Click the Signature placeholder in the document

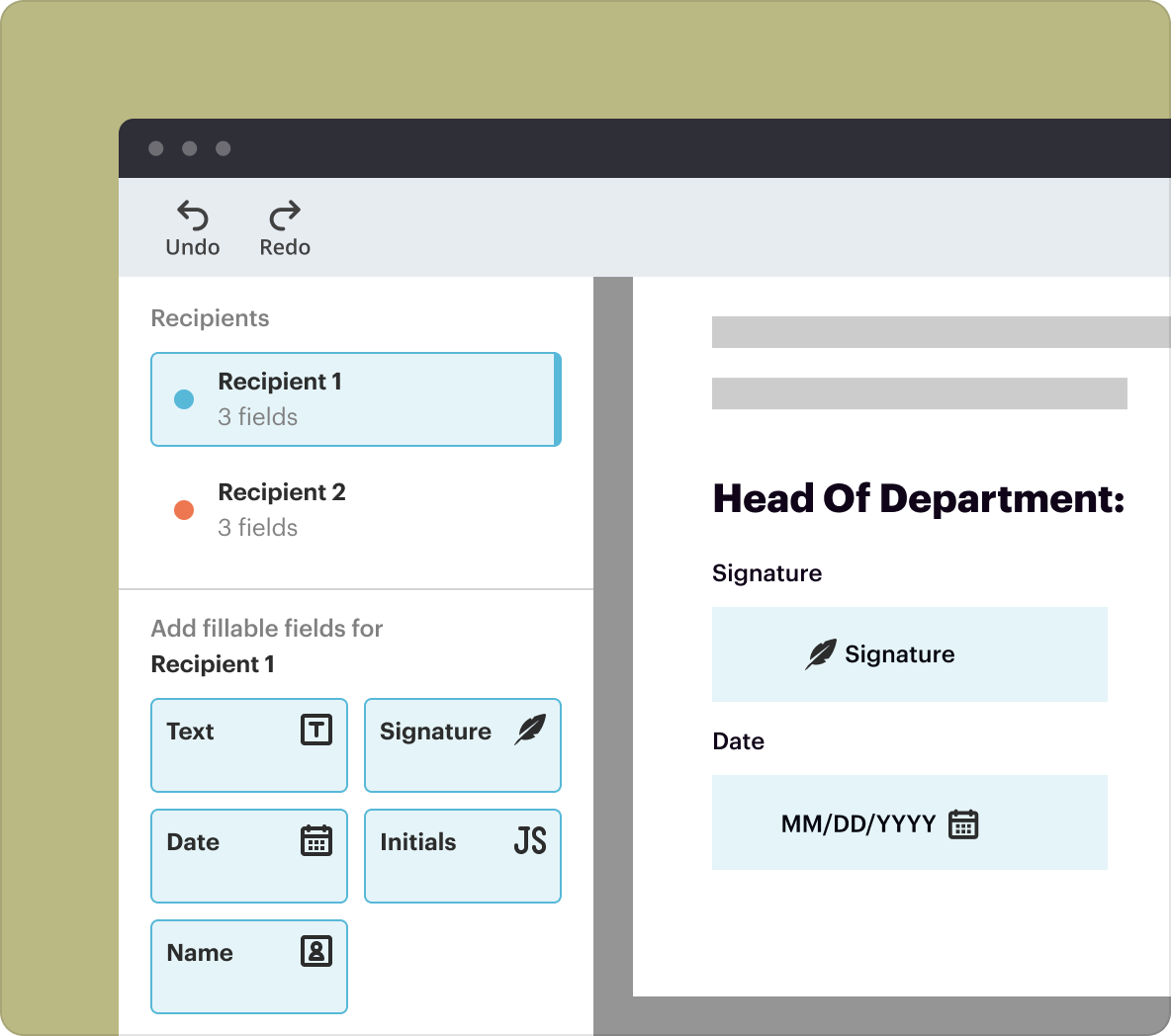pos(909,653)
